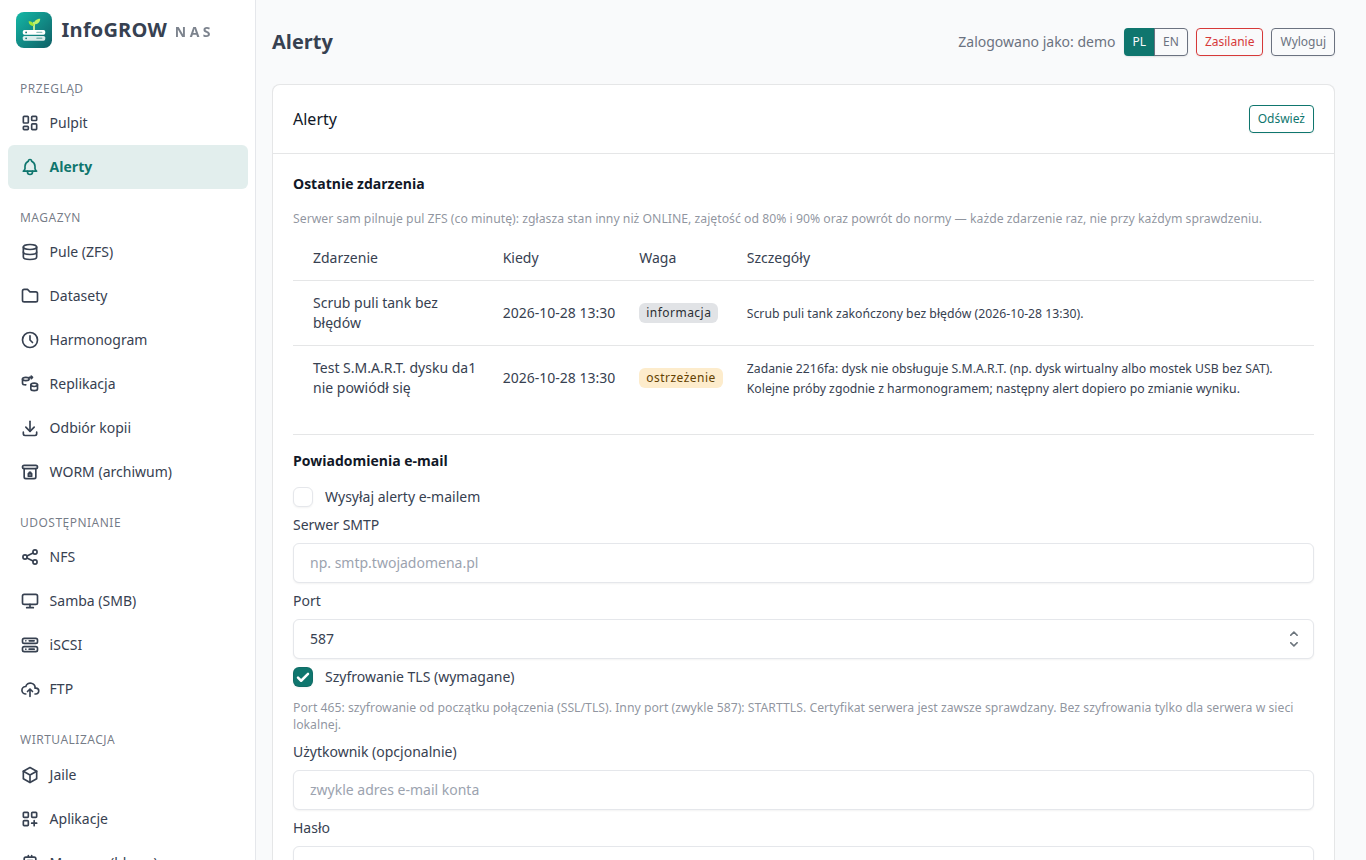Open the Pulpit dashboard icon
Image resolution: width=1366 pixels, height=860 pixels.
pyautogui.click(x=30, y=123)
